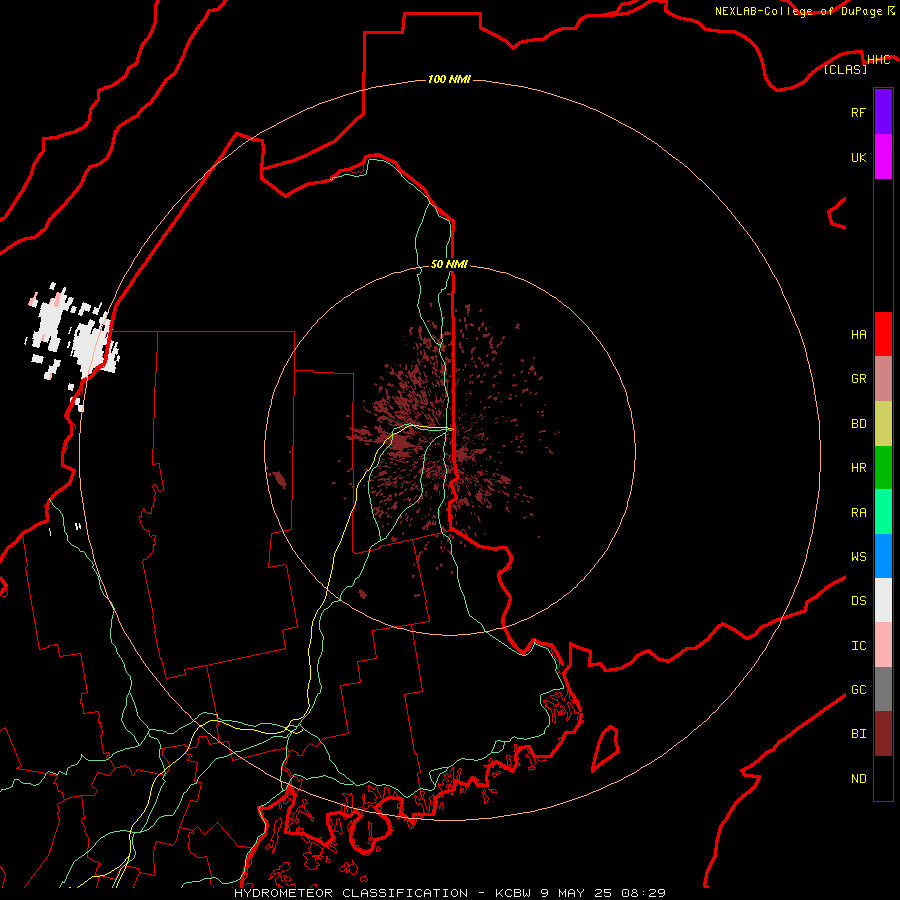The height and width of the screenshot is (900, 900).
Task: Click the 08:29 timestamp
Action: 642,893
